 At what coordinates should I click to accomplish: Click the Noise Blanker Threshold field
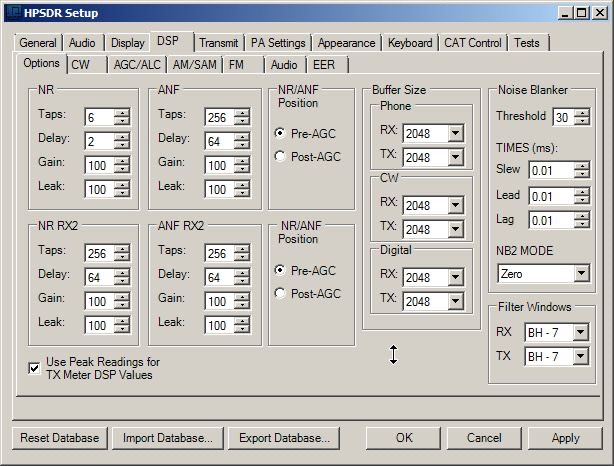click(x=564, y=117)
